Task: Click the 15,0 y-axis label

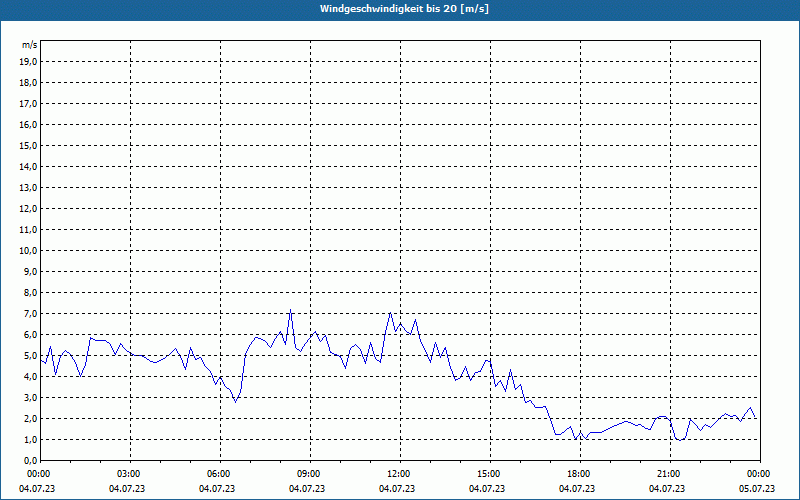Action: pyautogui.click(x=28, y=145)
